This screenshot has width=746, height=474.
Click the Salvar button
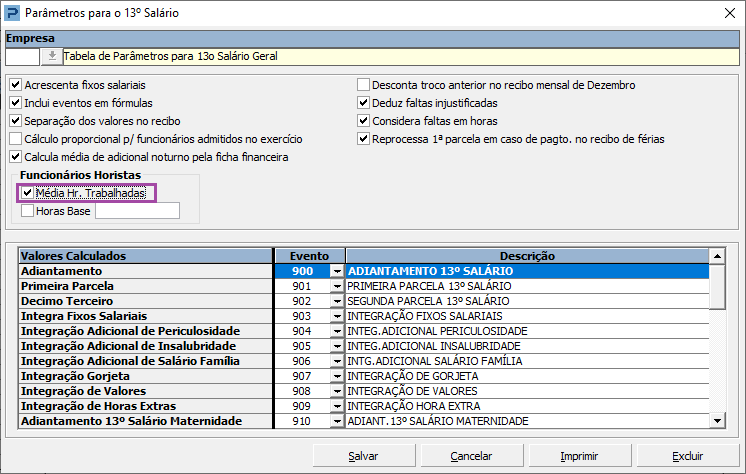[x=363, y=456]
